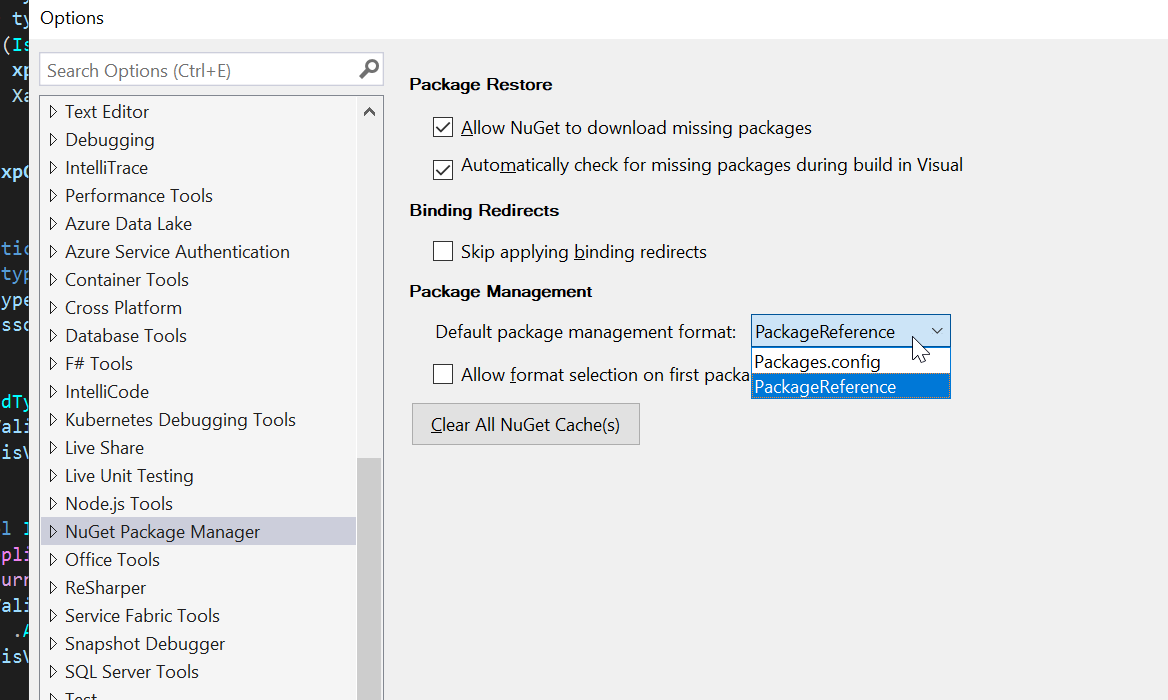Uncheck automatically check for missing packages
1168x700 pixels.
[443, 169]
